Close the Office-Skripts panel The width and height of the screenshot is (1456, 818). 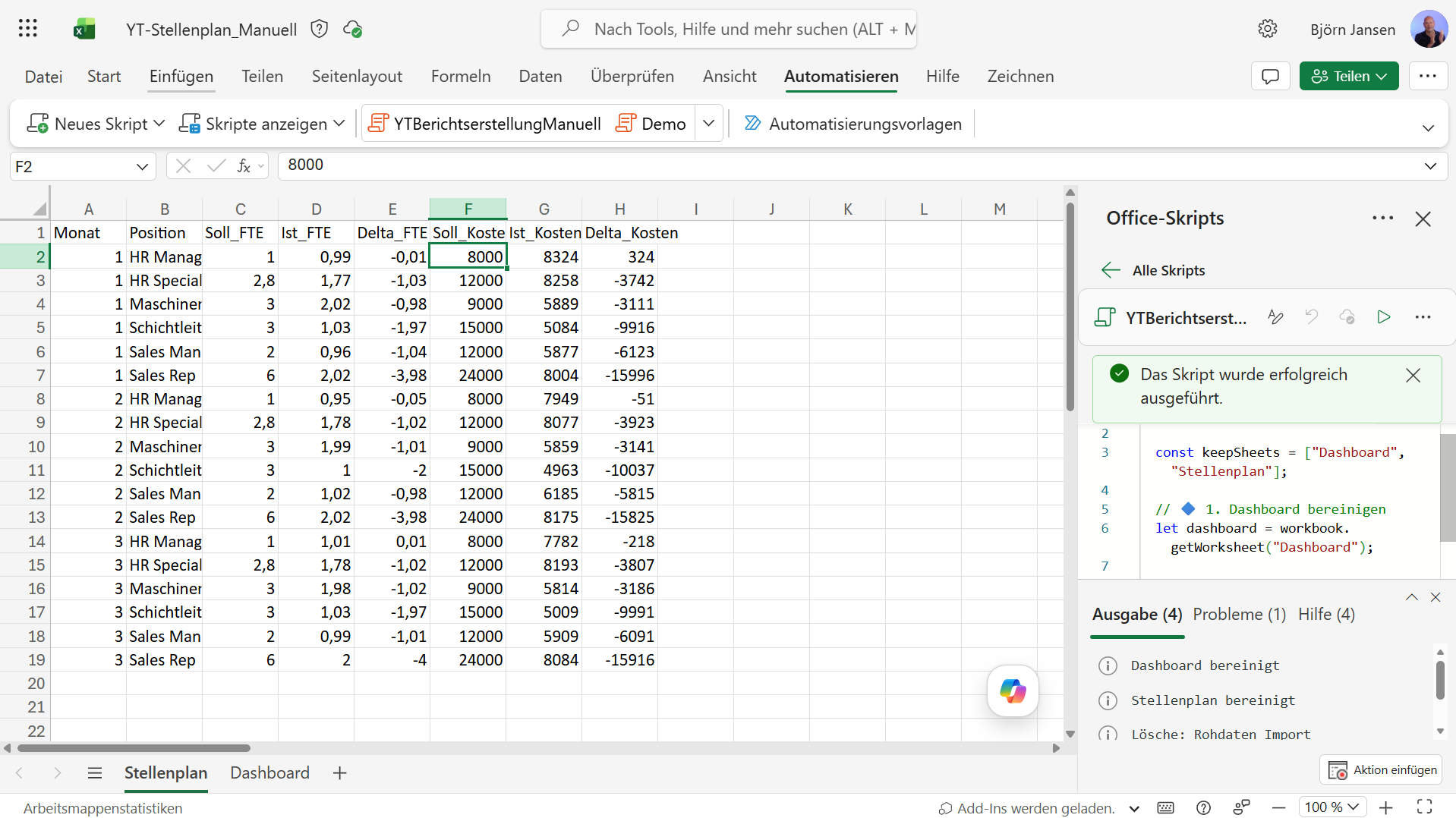(x=1423, y=219)
